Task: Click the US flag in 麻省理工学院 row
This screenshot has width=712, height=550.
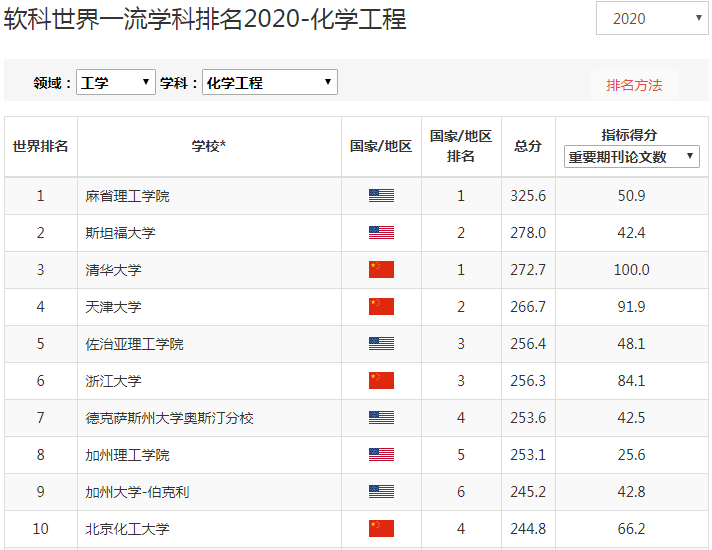Action: click(x=381, y=196)
